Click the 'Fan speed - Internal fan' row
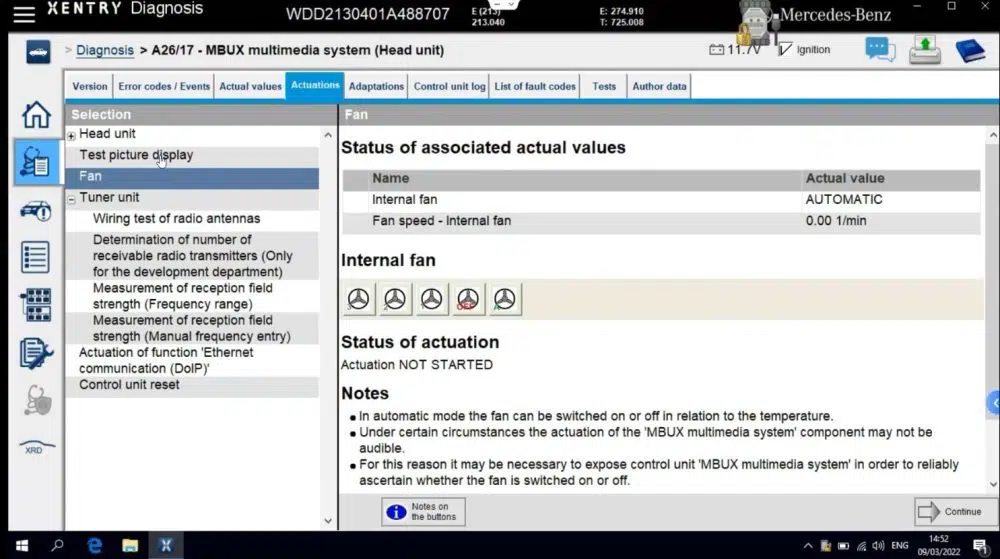Viewport: 1000px width, 559px height. click(x=661, y=222)
